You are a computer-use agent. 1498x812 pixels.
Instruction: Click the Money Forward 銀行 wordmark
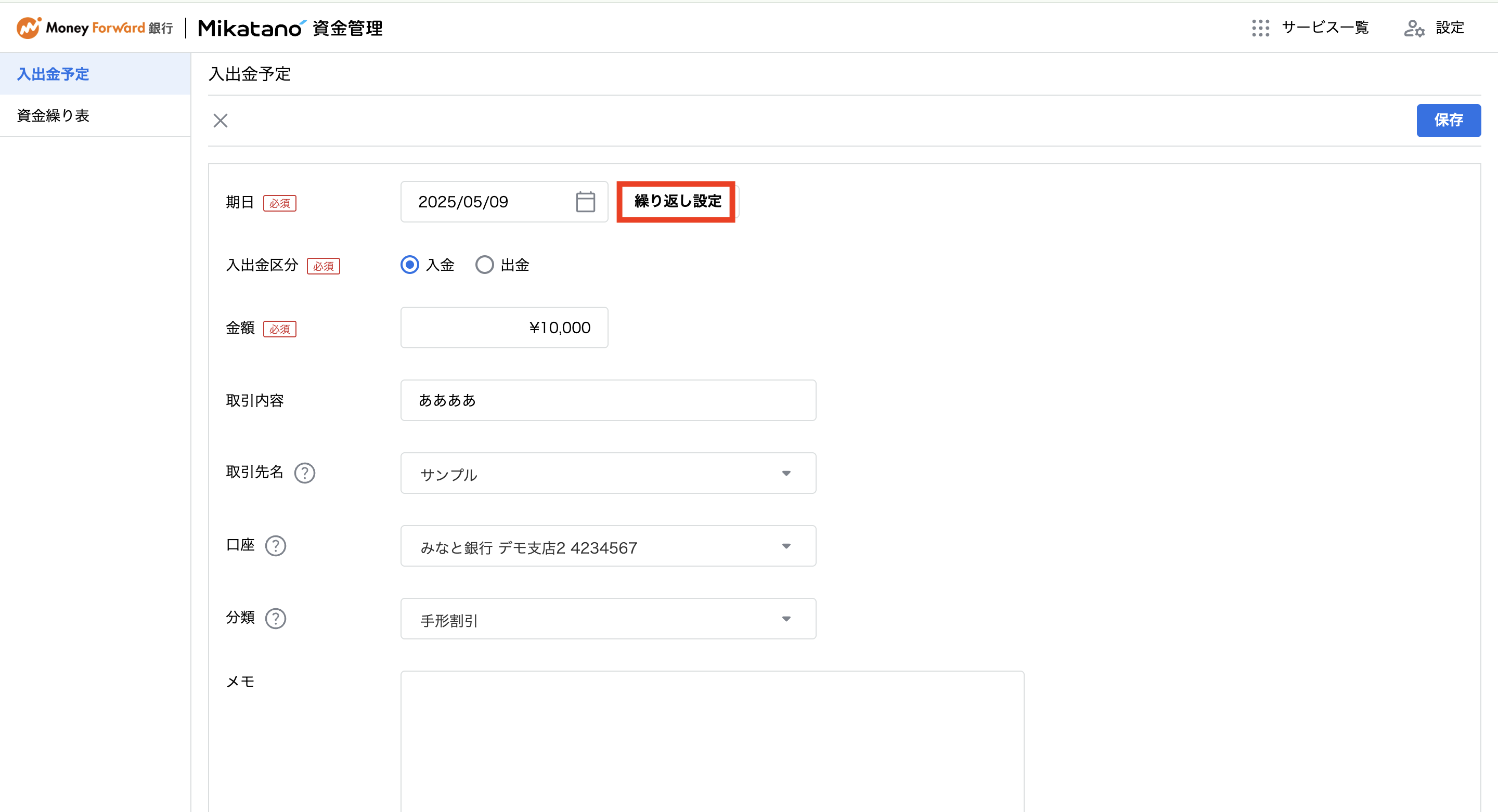[x=109, y=28]
